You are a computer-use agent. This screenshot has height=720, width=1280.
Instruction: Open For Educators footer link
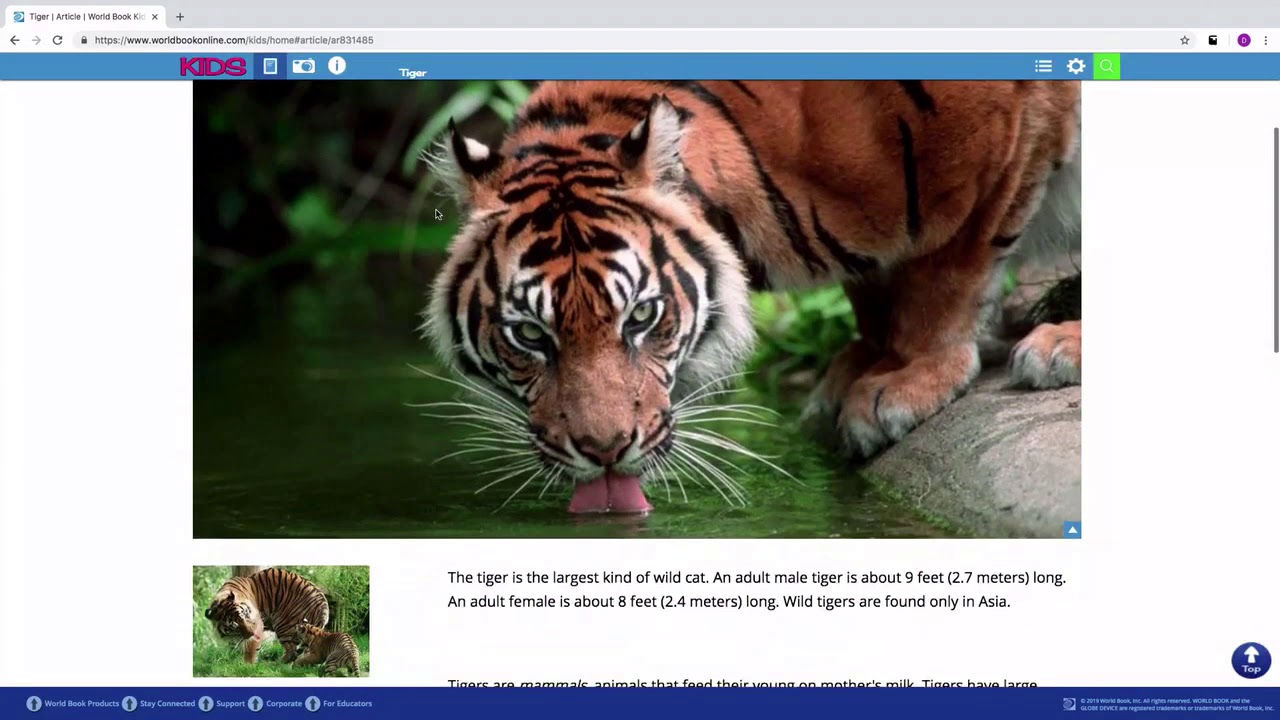pyautogui.click(x=347, y=704)
